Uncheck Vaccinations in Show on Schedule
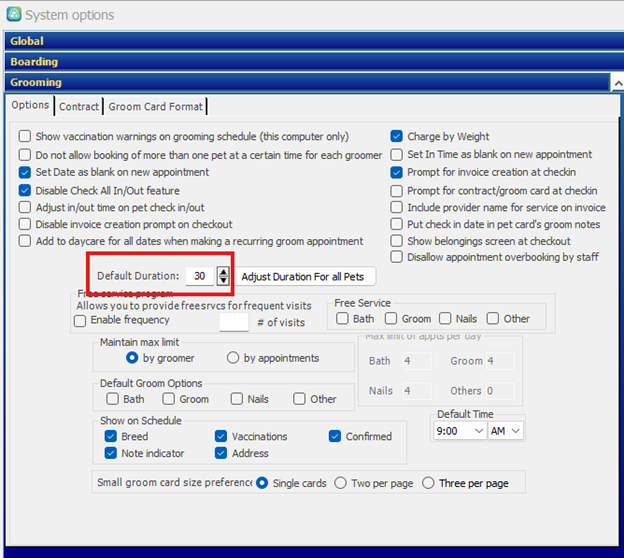 (x=221, y=436)
